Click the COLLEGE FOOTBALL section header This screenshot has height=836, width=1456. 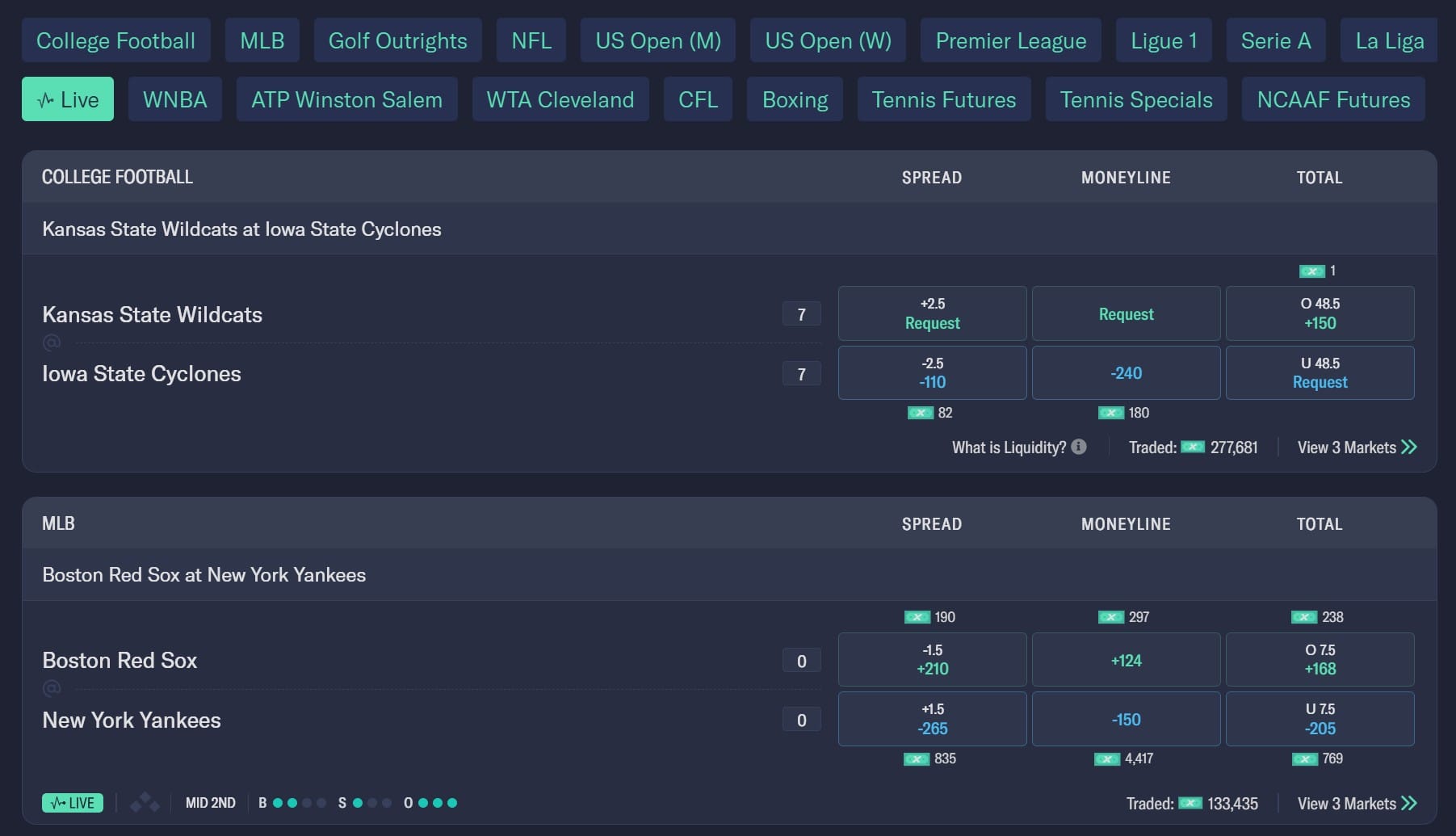pos(117,177)
